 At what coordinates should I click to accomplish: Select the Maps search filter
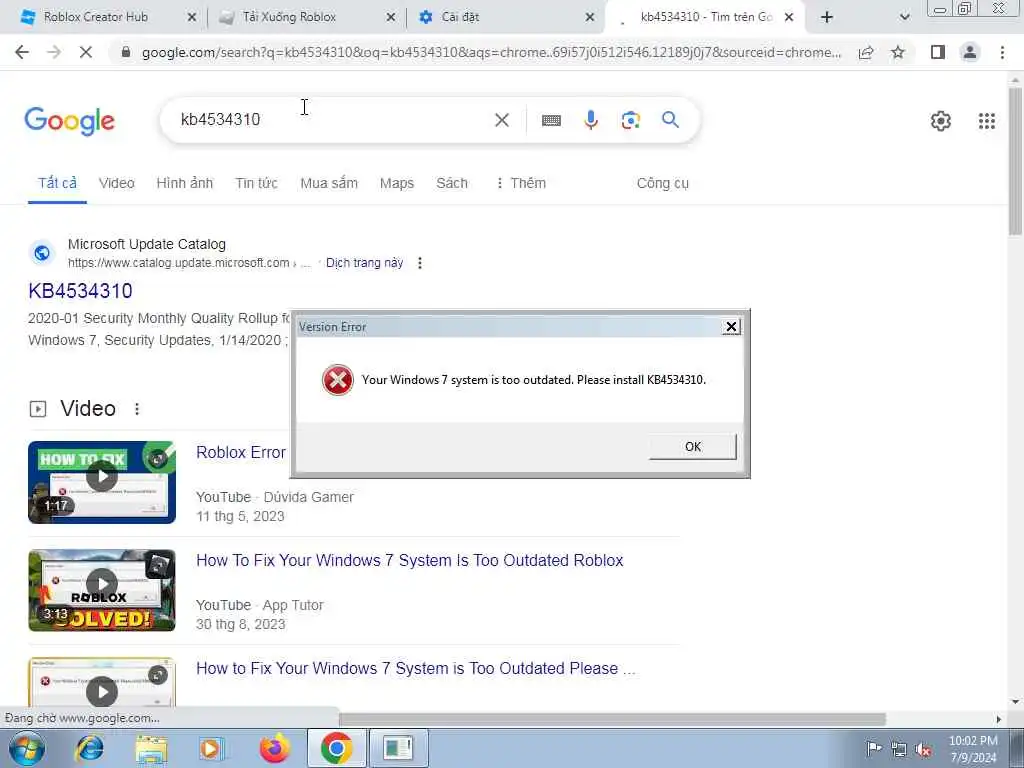(x=396, y=184)
